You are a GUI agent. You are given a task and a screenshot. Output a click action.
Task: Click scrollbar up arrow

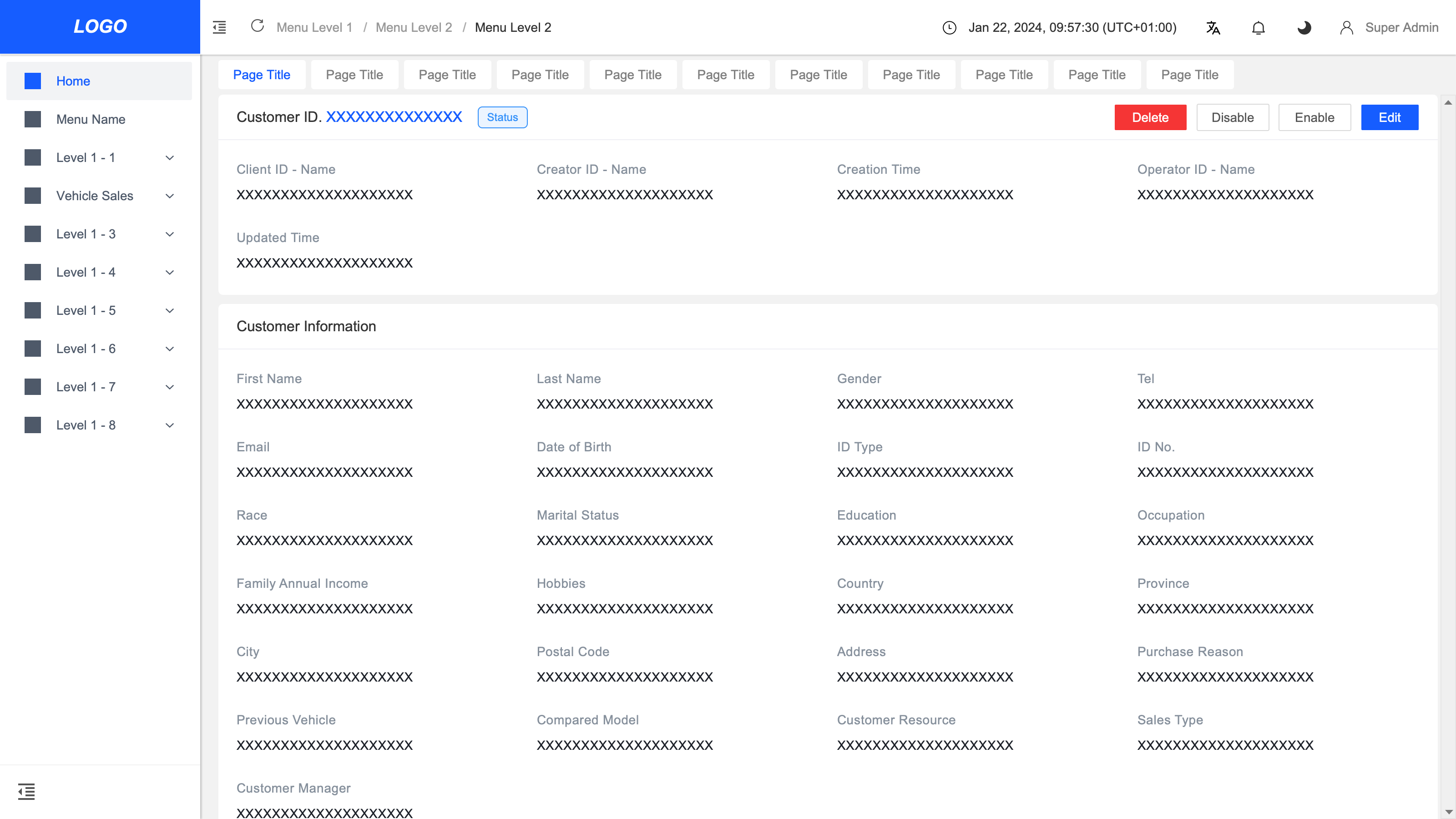1448,103
